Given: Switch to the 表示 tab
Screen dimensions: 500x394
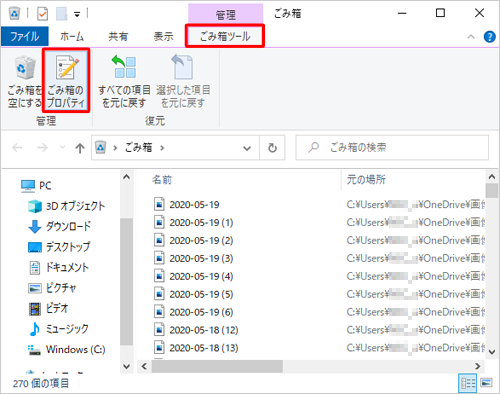Looking at the screenshot, I should click(x=163, y=36).
